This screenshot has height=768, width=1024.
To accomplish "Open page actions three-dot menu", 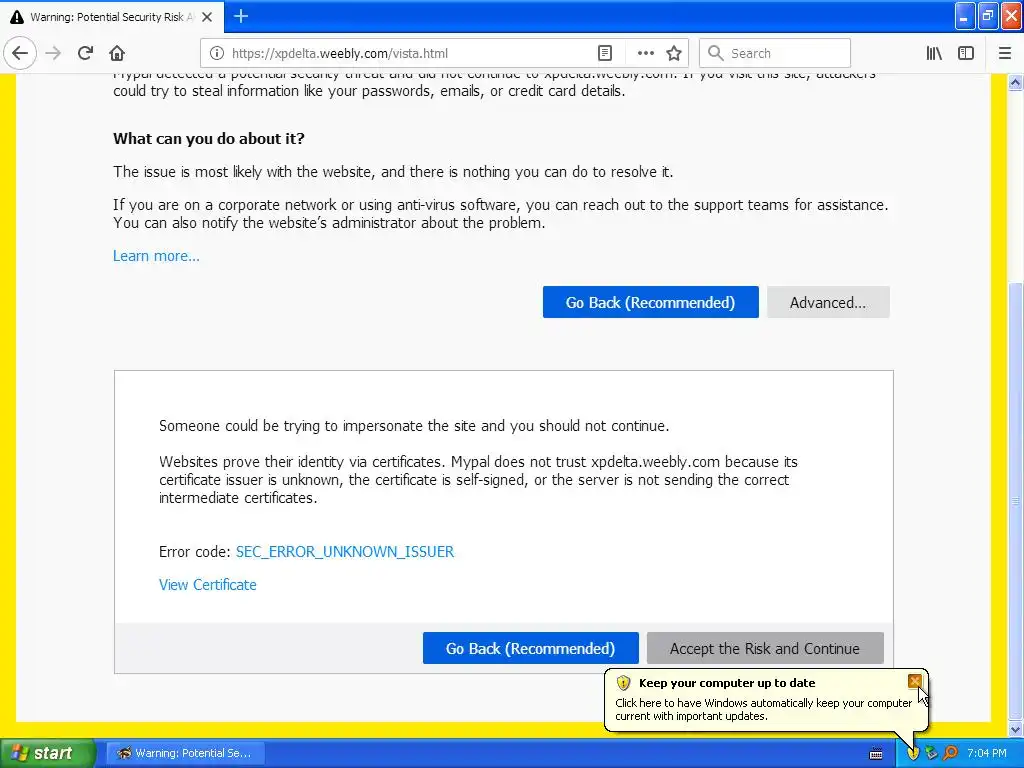I will 645,54.
